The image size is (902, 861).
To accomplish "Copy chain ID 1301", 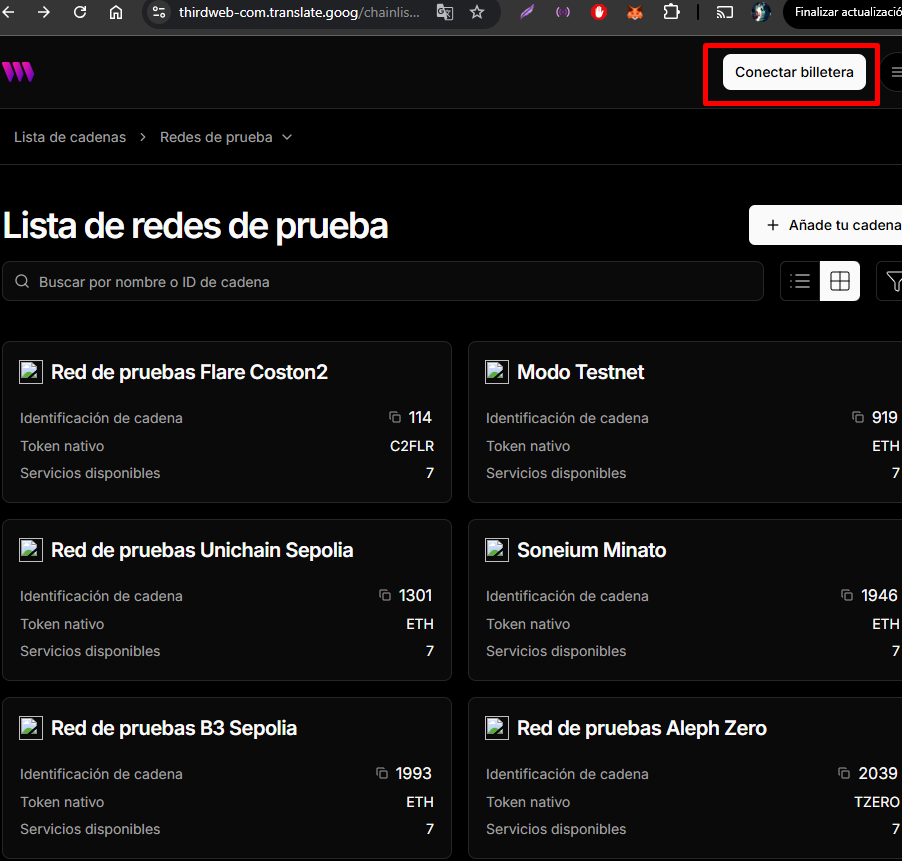I will click(385, 595).
